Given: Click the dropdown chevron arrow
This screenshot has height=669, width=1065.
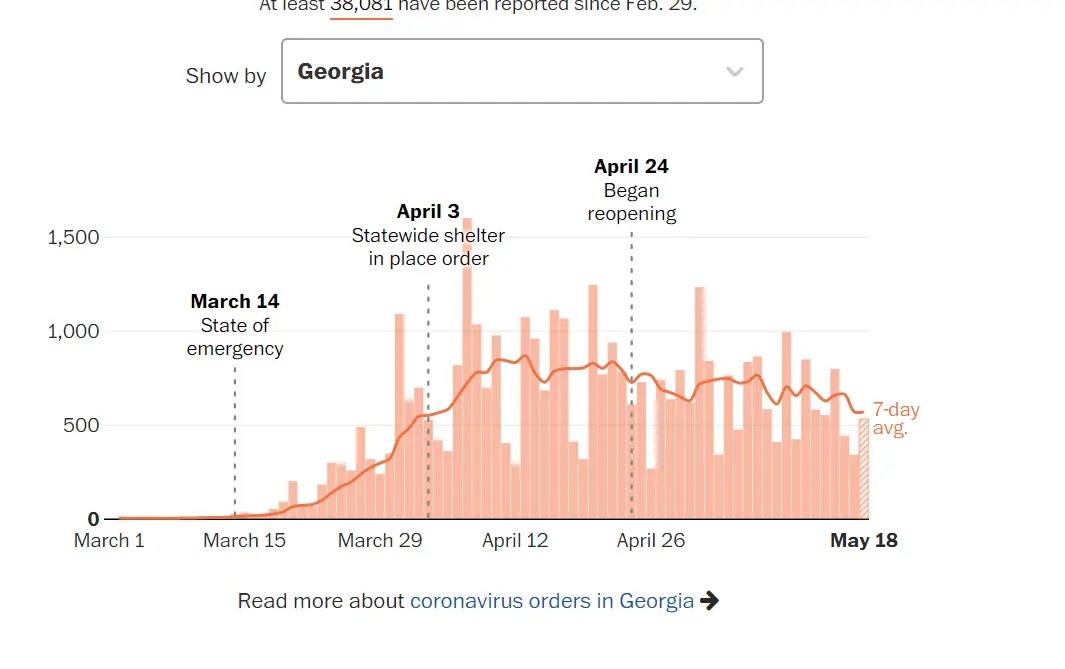Looking at the screenshot, I should pyautogui.click(x=735, y=72).
